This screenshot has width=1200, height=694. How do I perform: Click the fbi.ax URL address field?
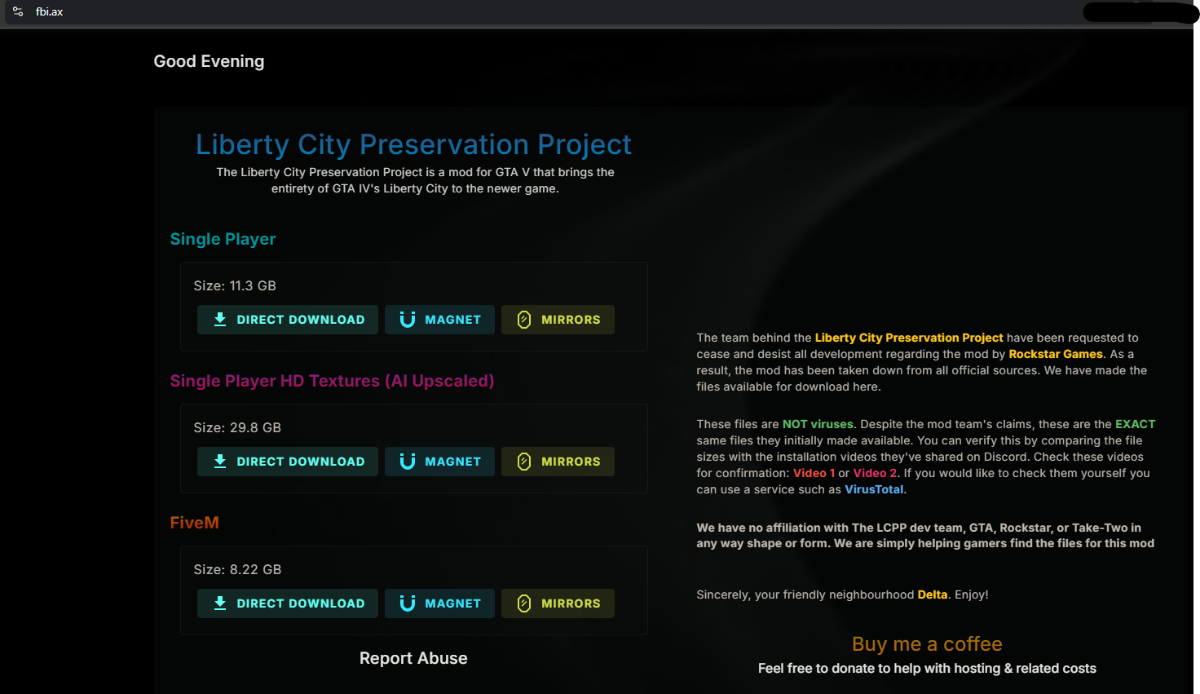50,12
